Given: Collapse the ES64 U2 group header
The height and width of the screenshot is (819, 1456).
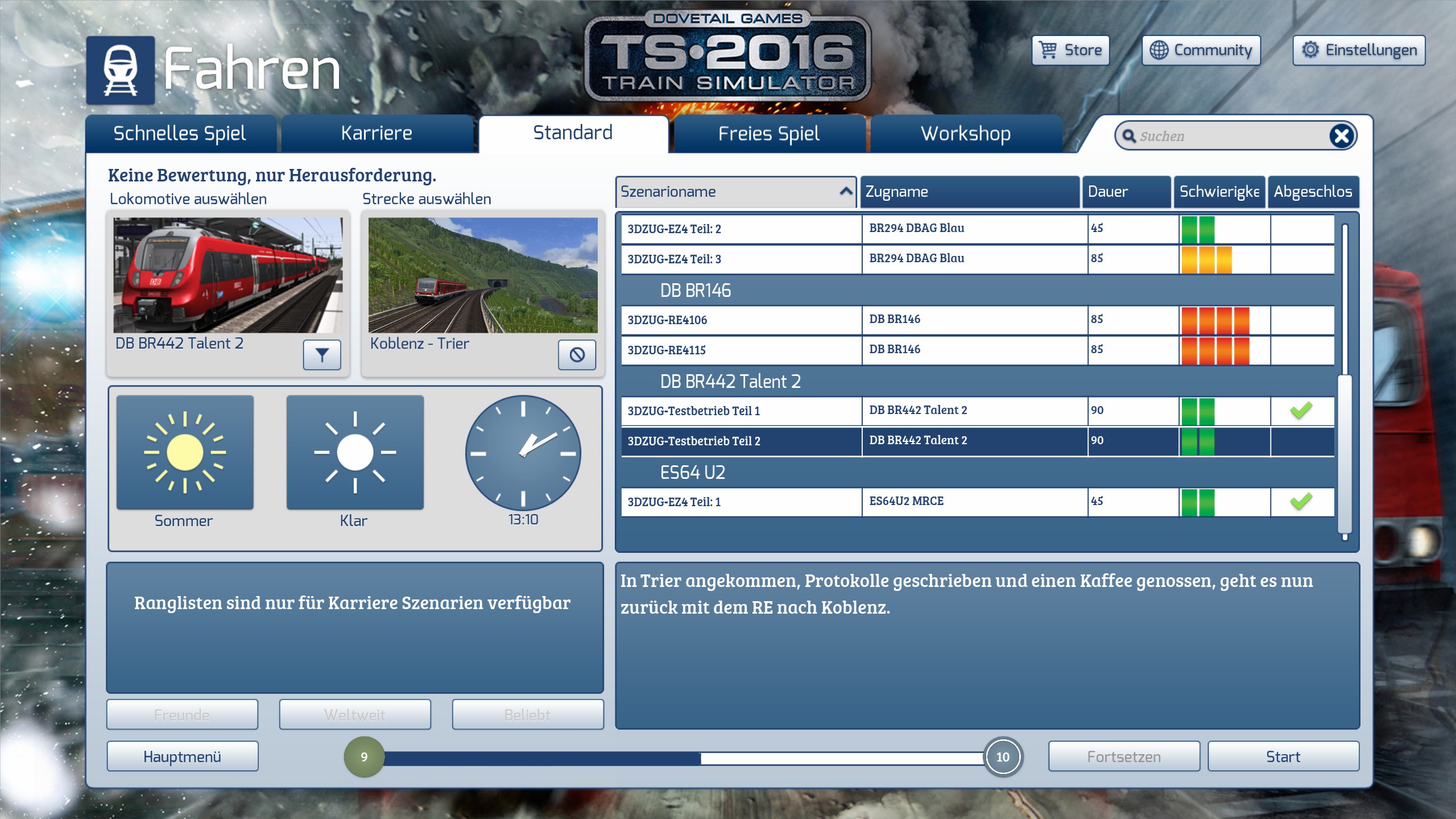Looking at the screenshot, I should (692, 473).
